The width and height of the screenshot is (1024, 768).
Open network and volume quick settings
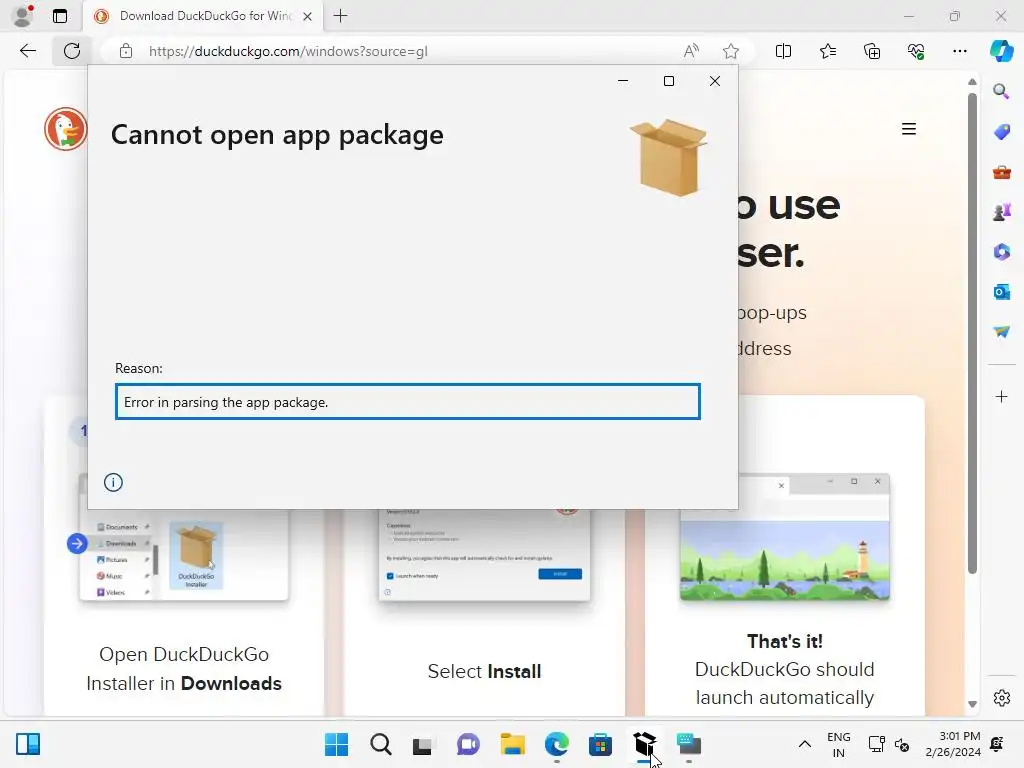pos(889,744)
